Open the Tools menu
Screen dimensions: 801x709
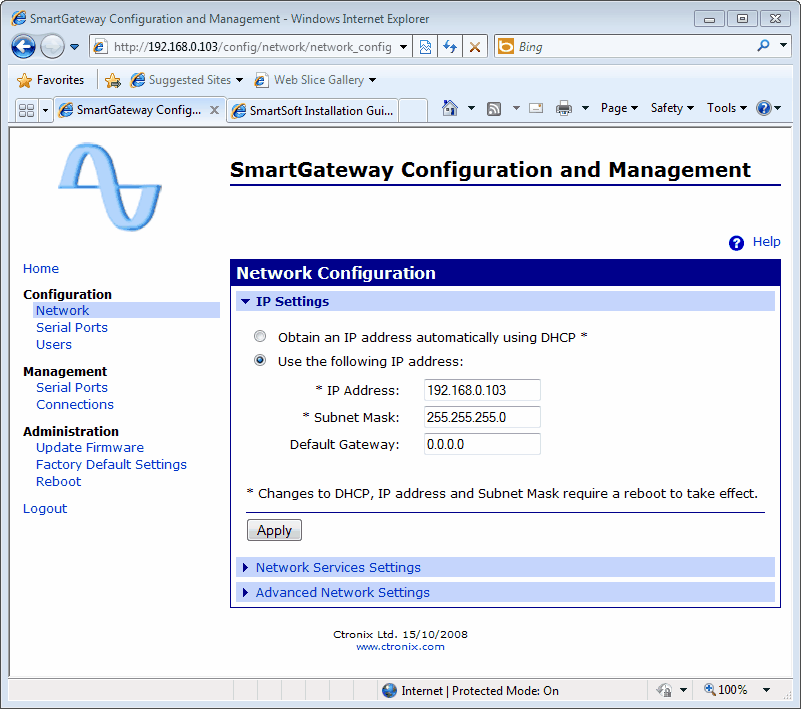(726, 108)
